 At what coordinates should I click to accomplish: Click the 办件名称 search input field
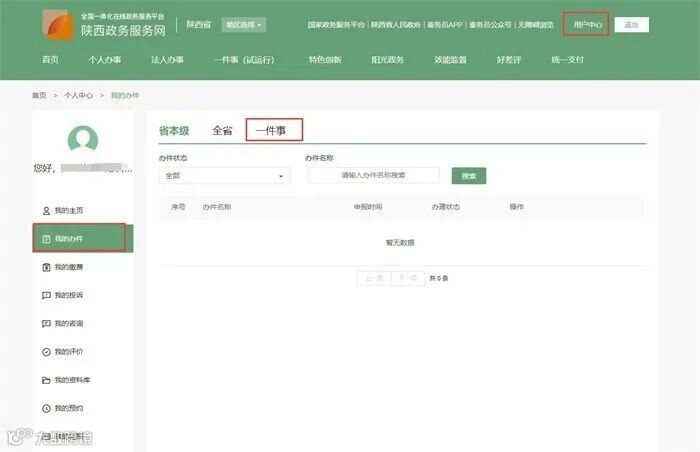[373, 175]
